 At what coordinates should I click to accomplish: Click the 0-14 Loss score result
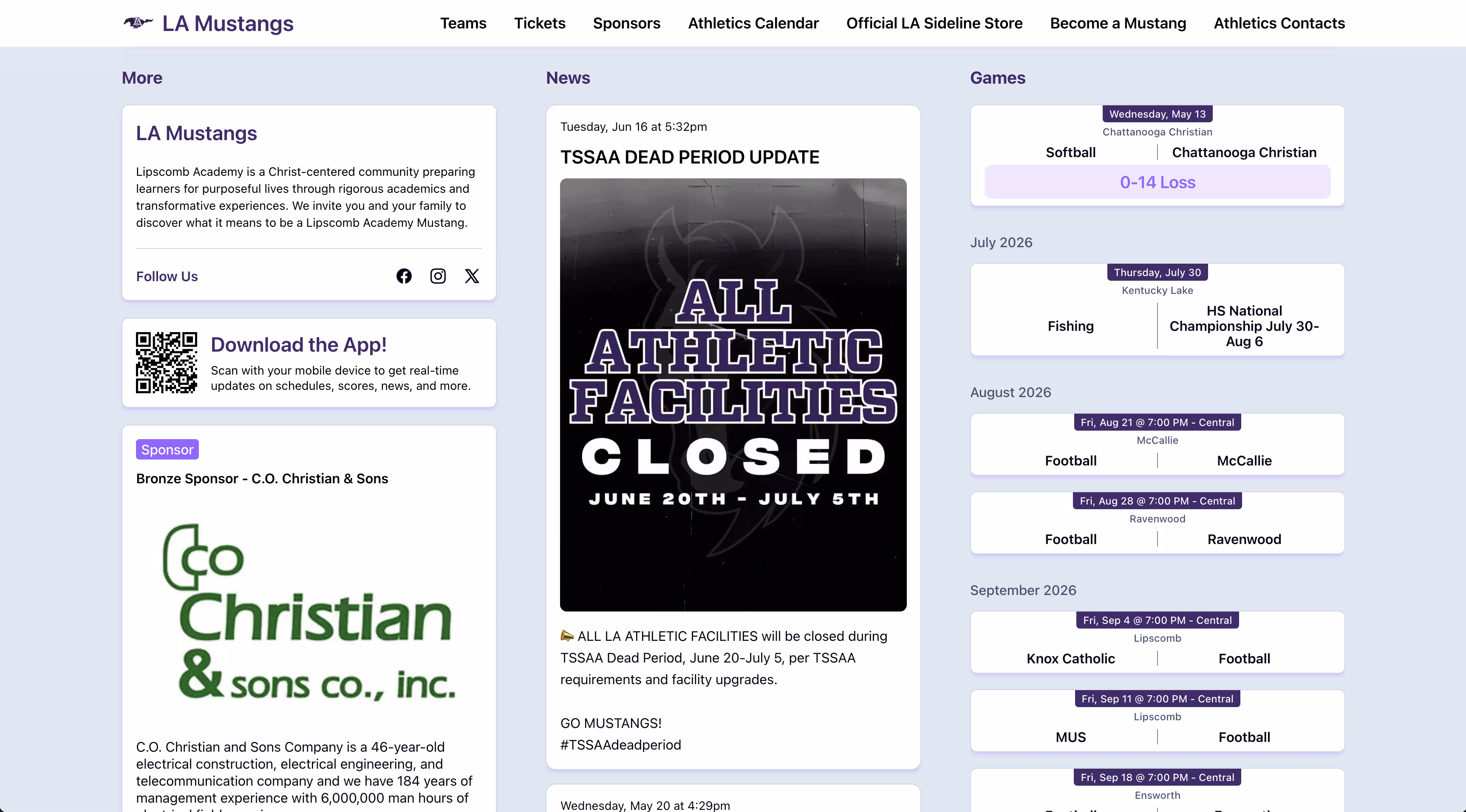click(1157, 182)
